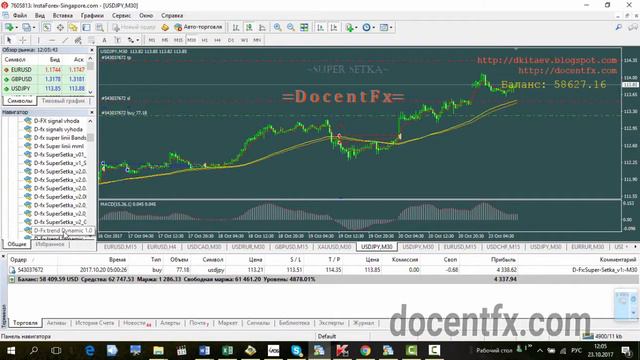Select the Horizontal Line tool
This screenshot has width=640, height=360.
pos(52,40)
